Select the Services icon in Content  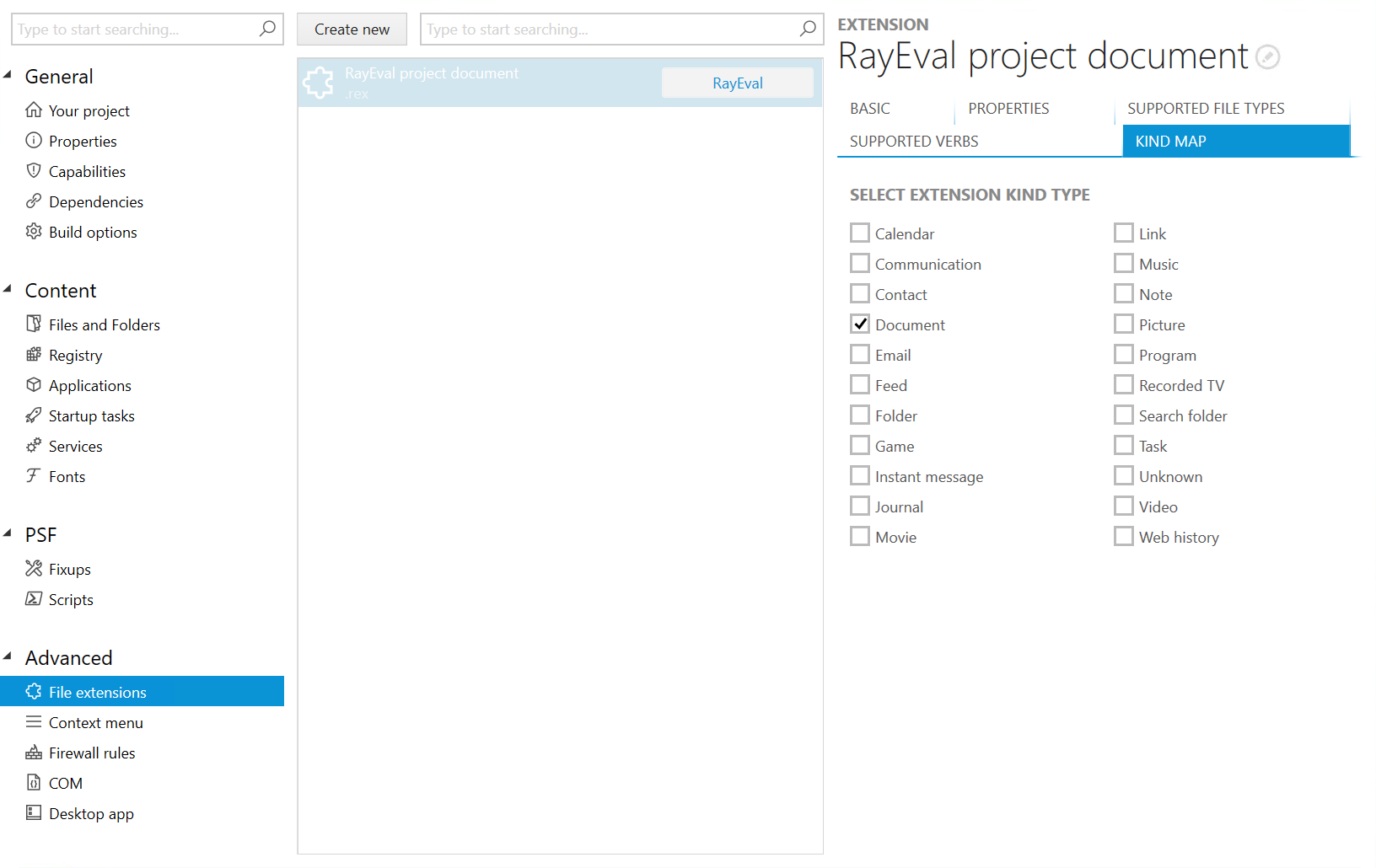(x=34, y=446)
